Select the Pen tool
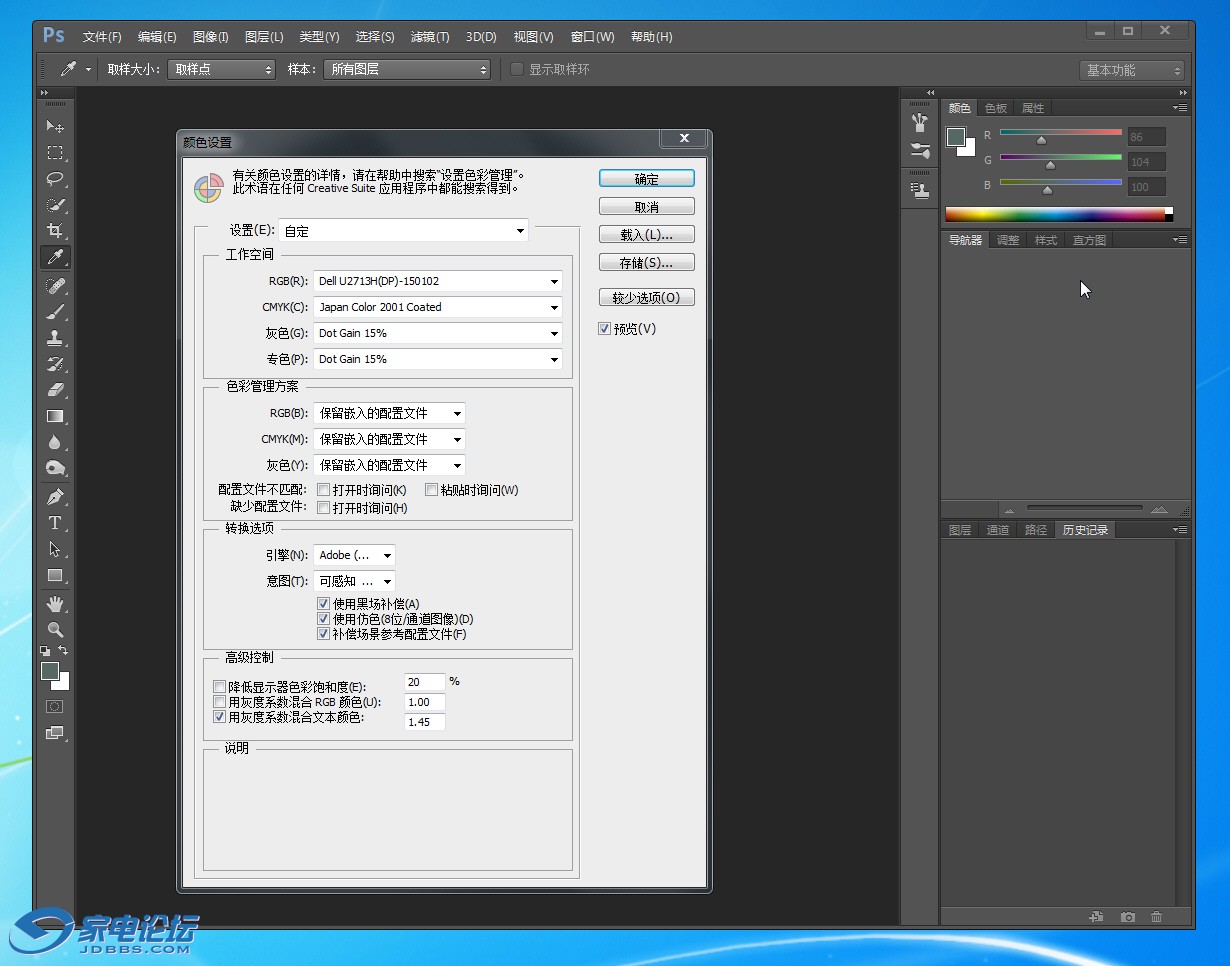1230x966 pixels. click(55, 497)
